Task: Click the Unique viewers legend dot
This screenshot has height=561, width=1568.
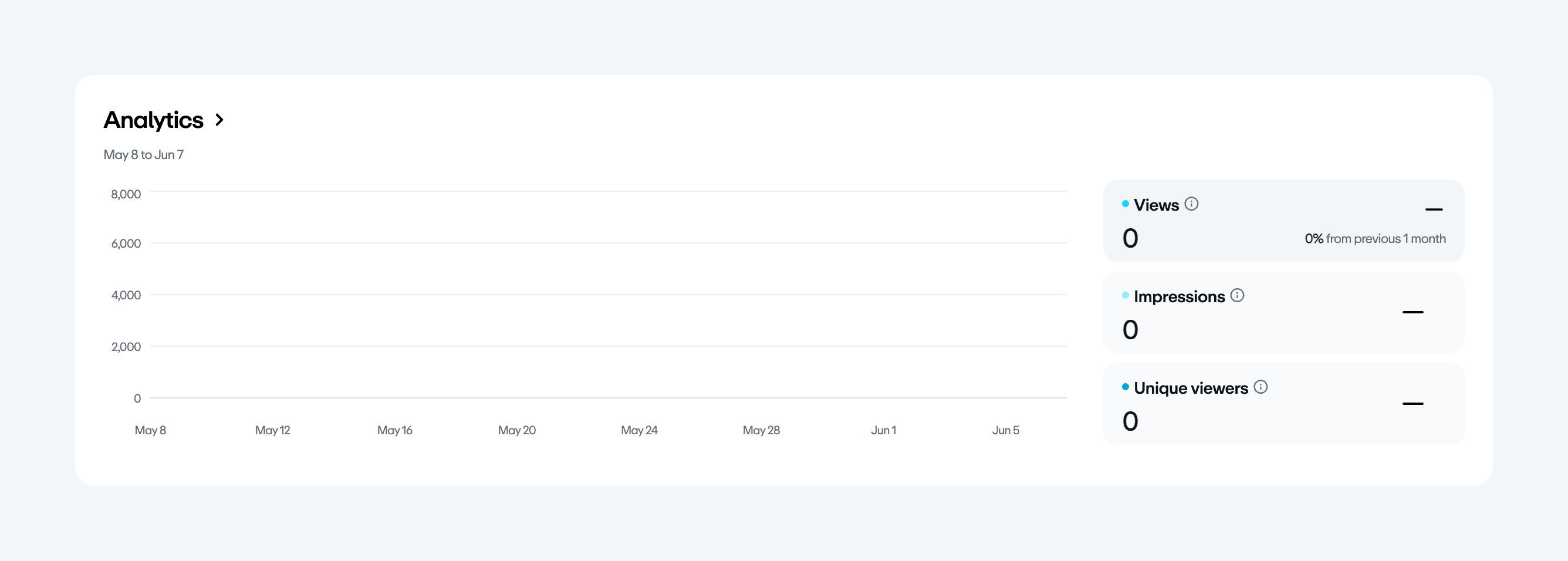Action: 1126,387
